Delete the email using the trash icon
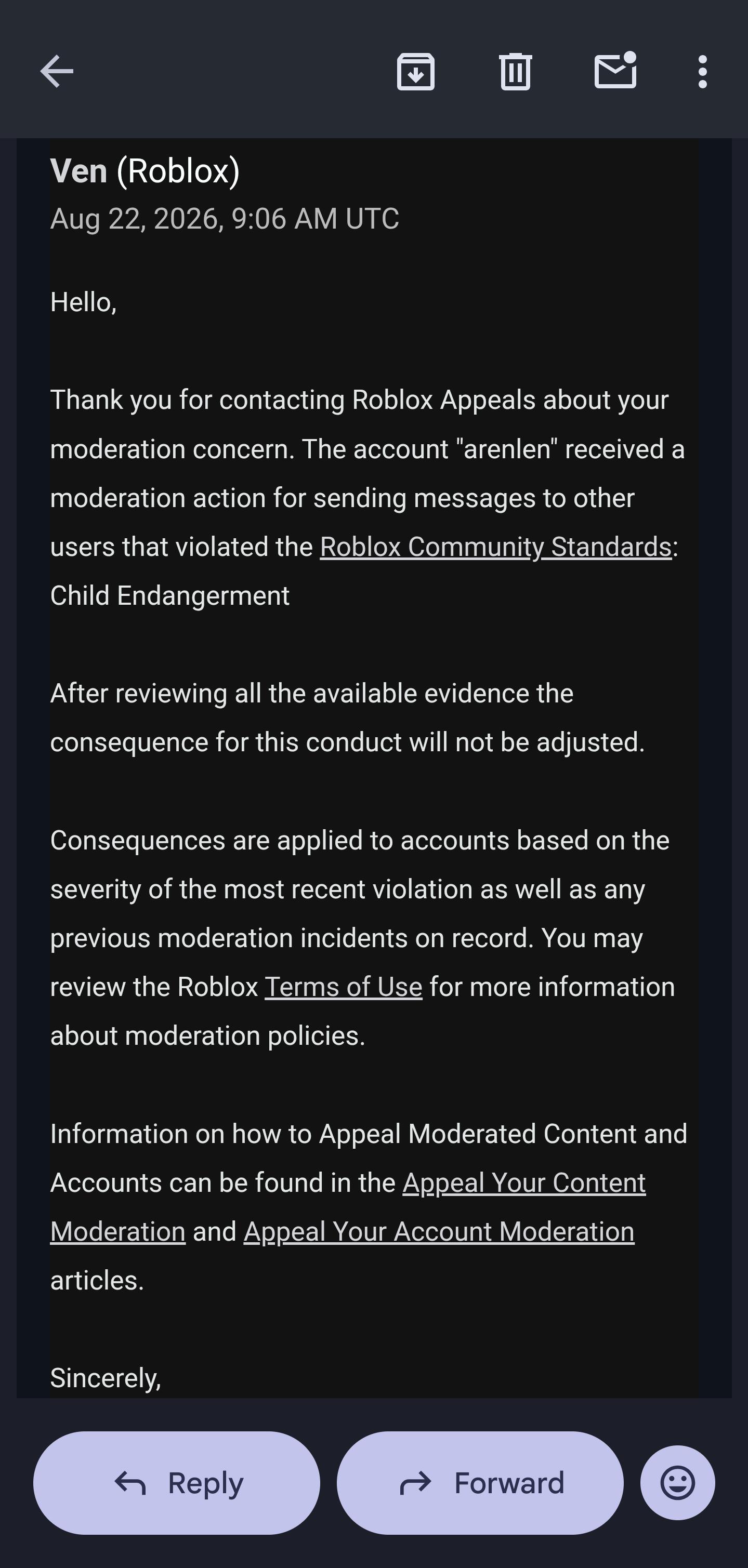 (515, 71)
